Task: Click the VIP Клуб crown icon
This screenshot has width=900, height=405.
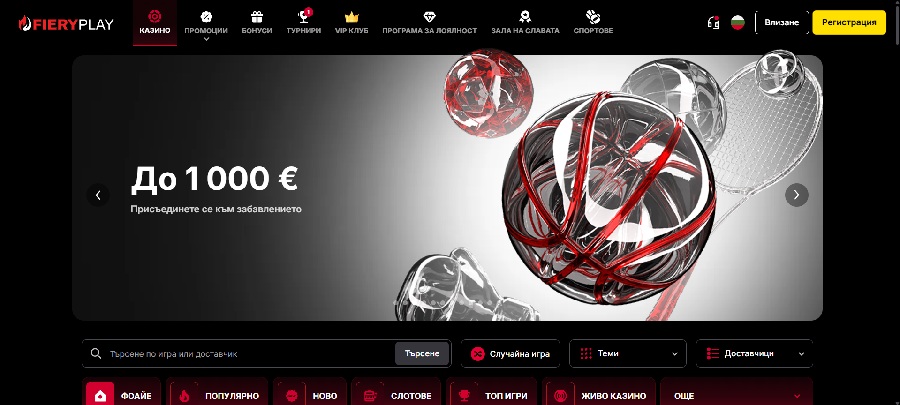Action: pos(351,17)
